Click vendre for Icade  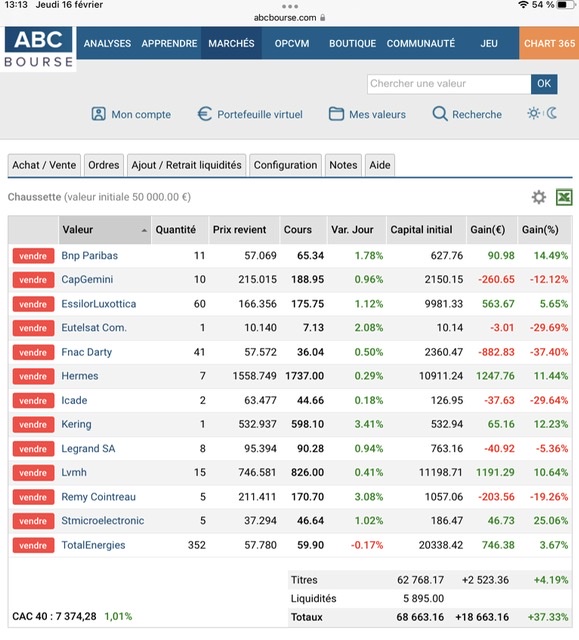[33, 400]
